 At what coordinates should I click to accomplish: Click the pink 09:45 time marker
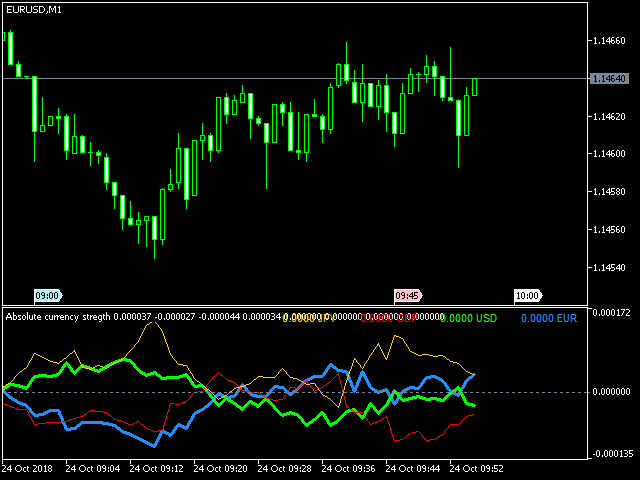coord(407,296)
